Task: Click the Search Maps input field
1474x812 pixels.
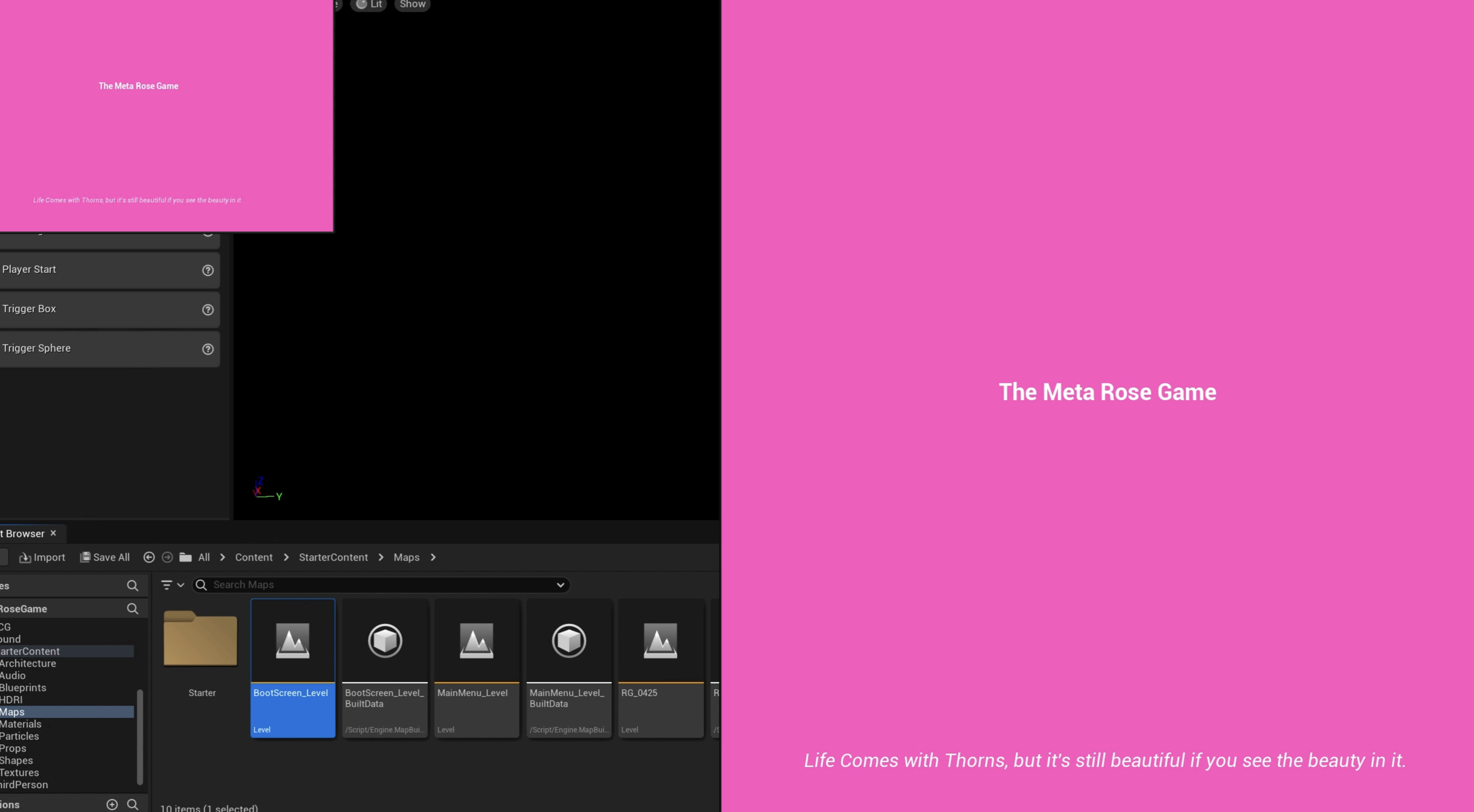Action: [x=381, y=585]
